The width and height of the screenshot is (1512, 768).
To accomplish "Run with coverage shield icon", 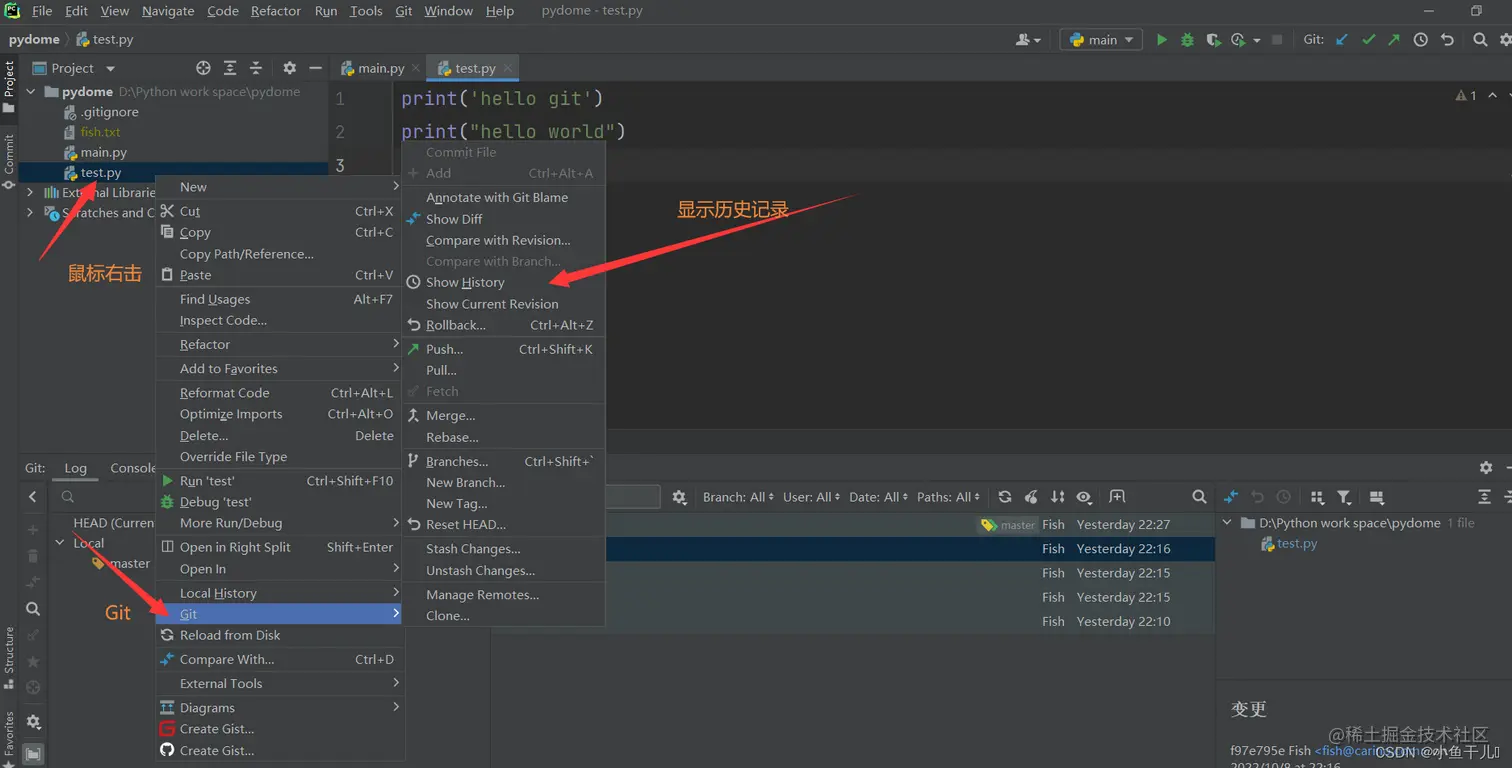I will point(1213,40).
